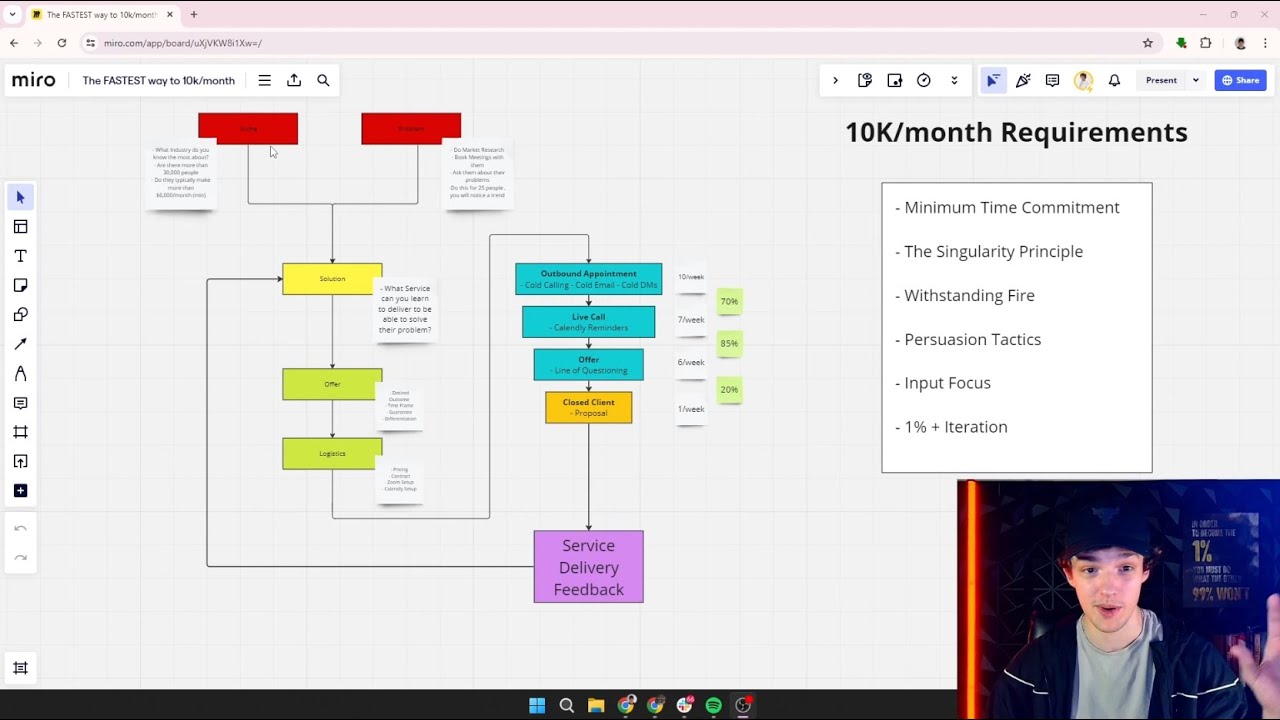Screen dimensions: 1280x720
Task: Open the Templates tool in left toolbar
Action: click(x=20, y=227)
